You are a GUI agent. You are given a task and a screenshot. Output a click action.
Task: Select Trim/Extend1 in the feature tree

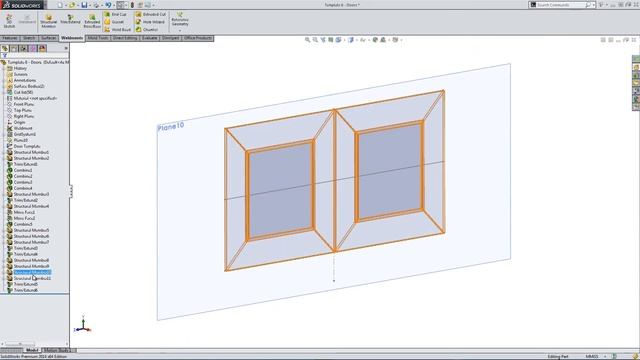(25, 164)
